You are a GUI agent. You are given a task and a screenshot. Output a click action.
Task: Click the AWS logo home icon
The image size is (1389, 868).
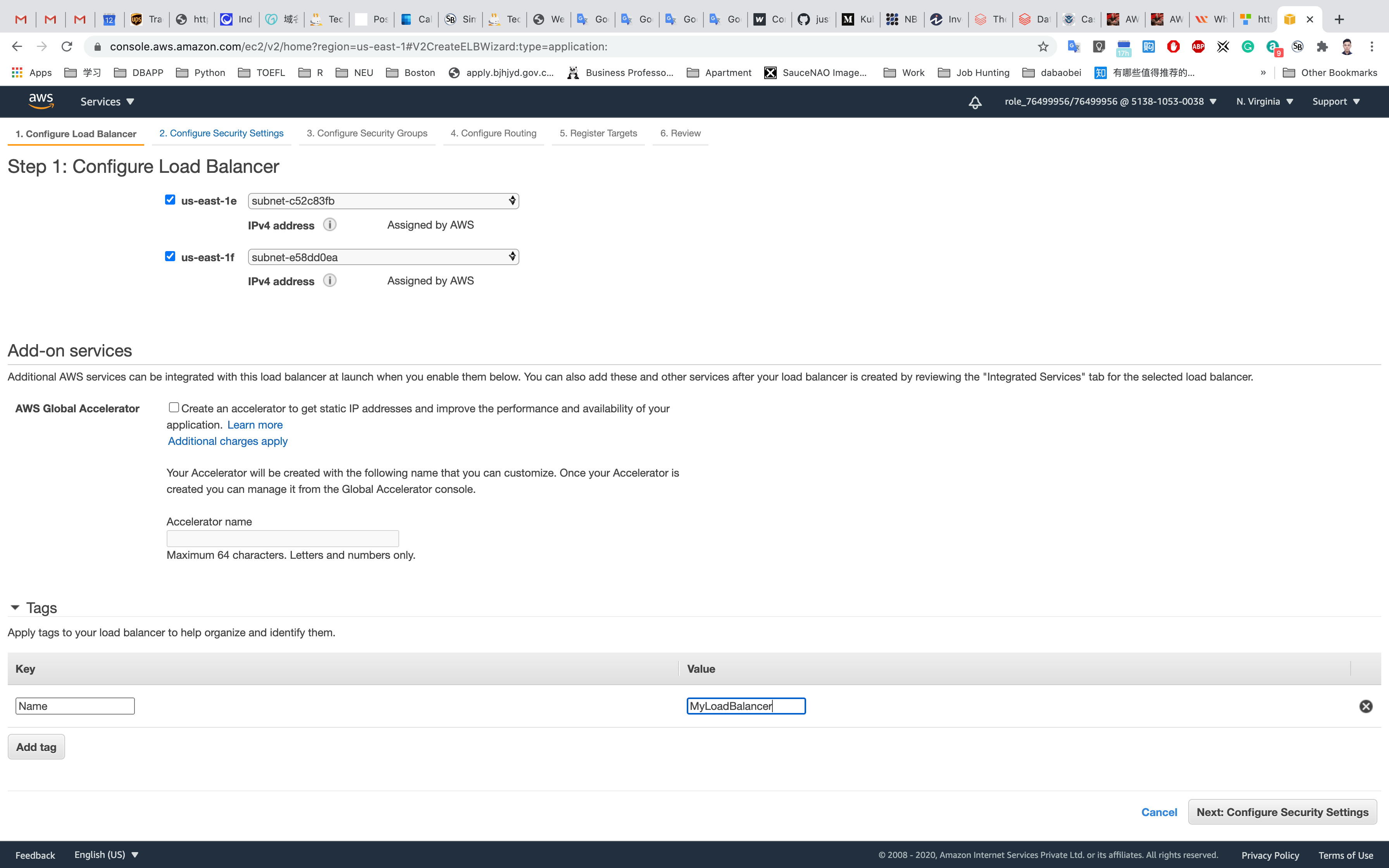coord(41,101)
